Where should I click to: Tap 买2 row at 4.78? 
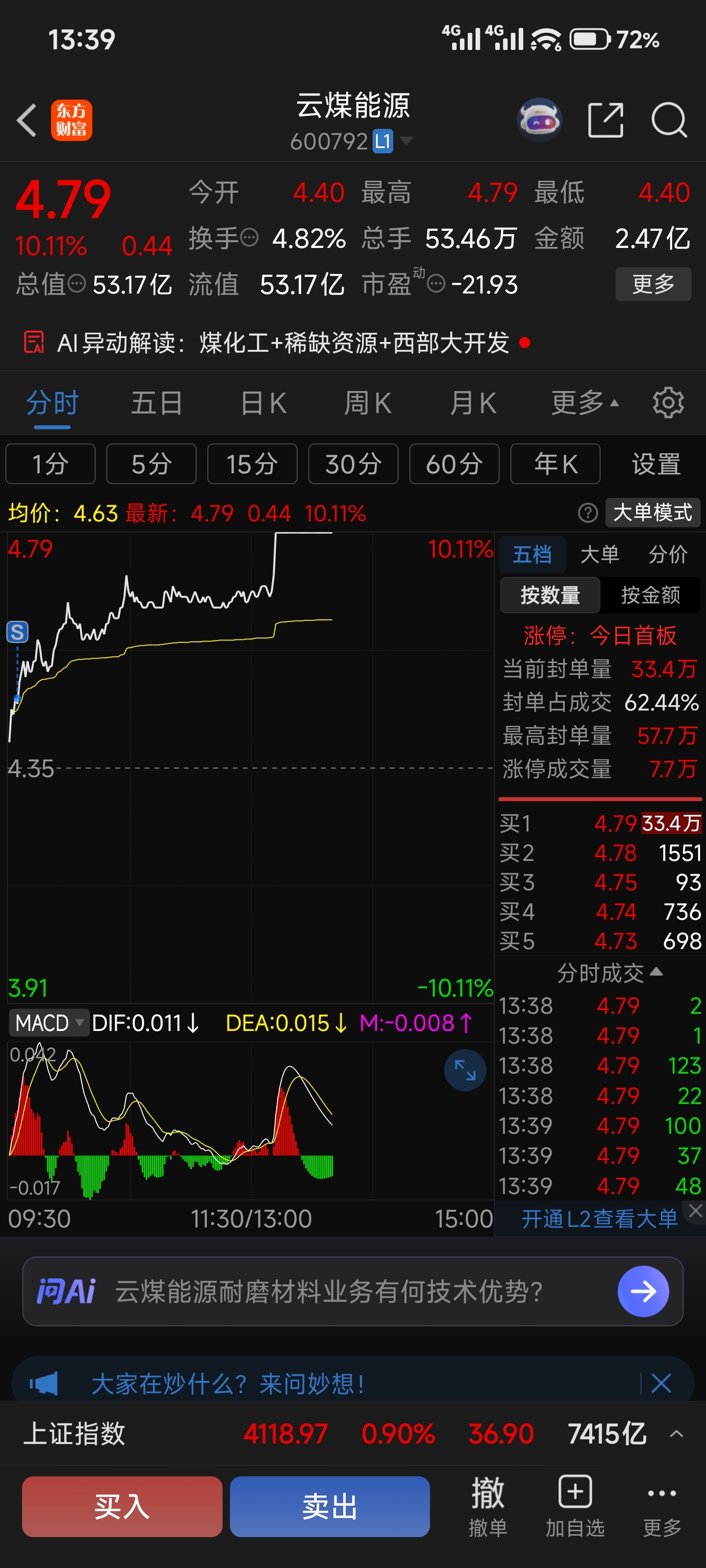[x=600, y=853]
